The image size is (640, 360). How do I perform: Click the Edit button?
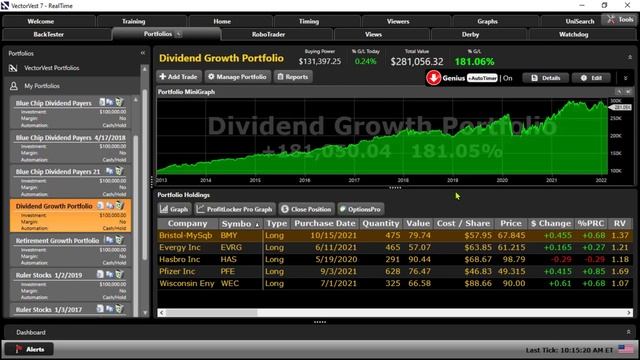pyautogui.click(x=591, y=78)
